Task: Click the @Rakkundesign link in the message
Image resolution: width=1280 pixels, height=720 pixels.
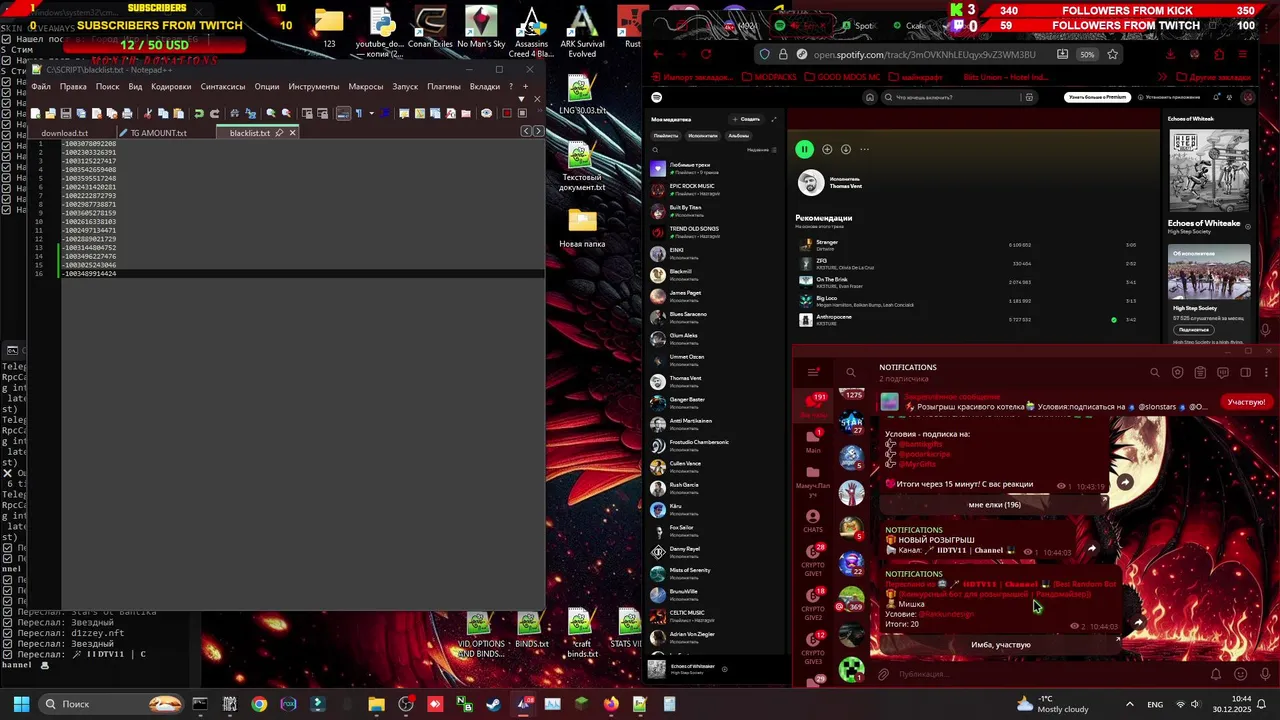Action: pos(946,614)
